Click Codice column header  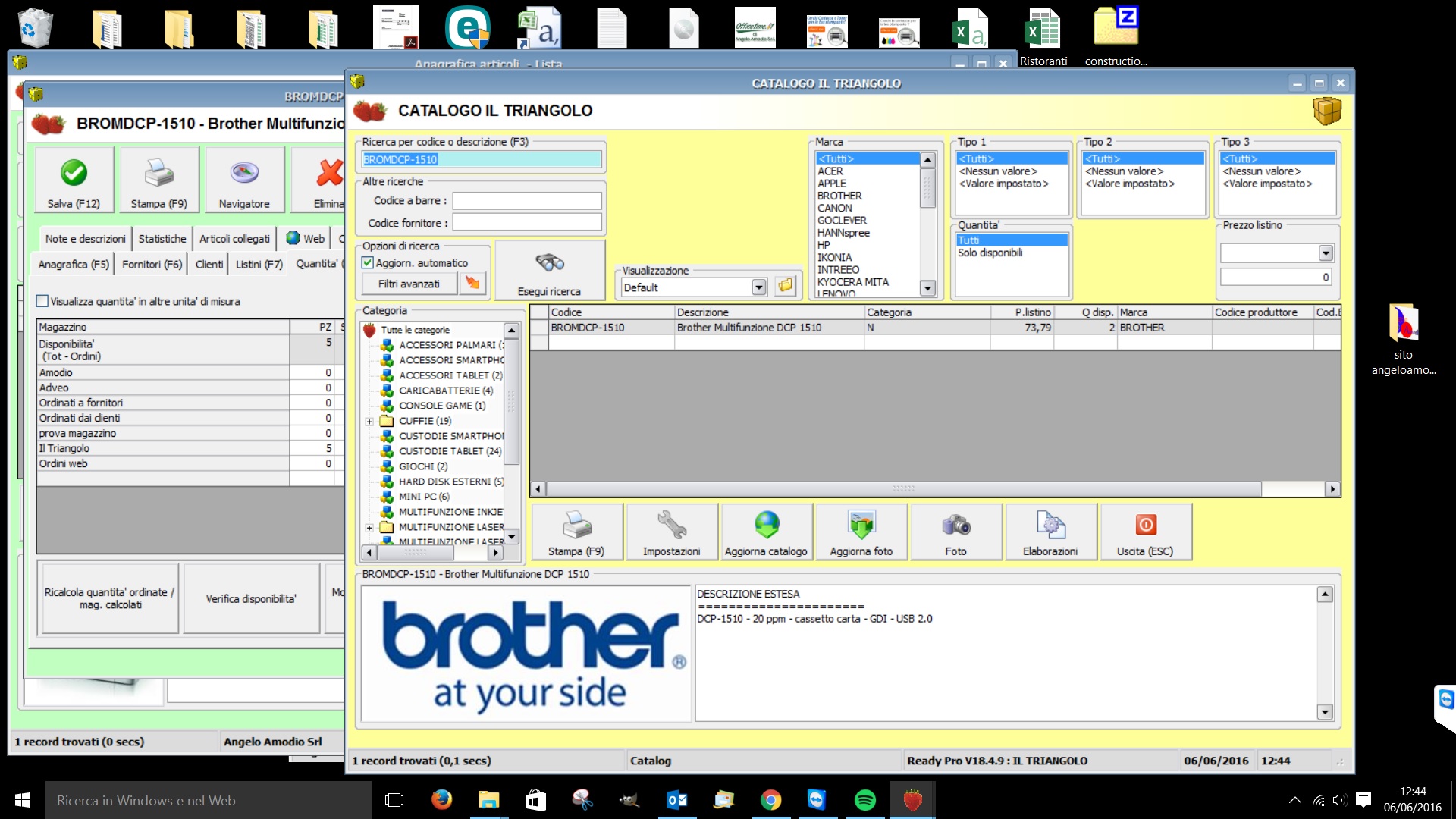tap(611, 312)
